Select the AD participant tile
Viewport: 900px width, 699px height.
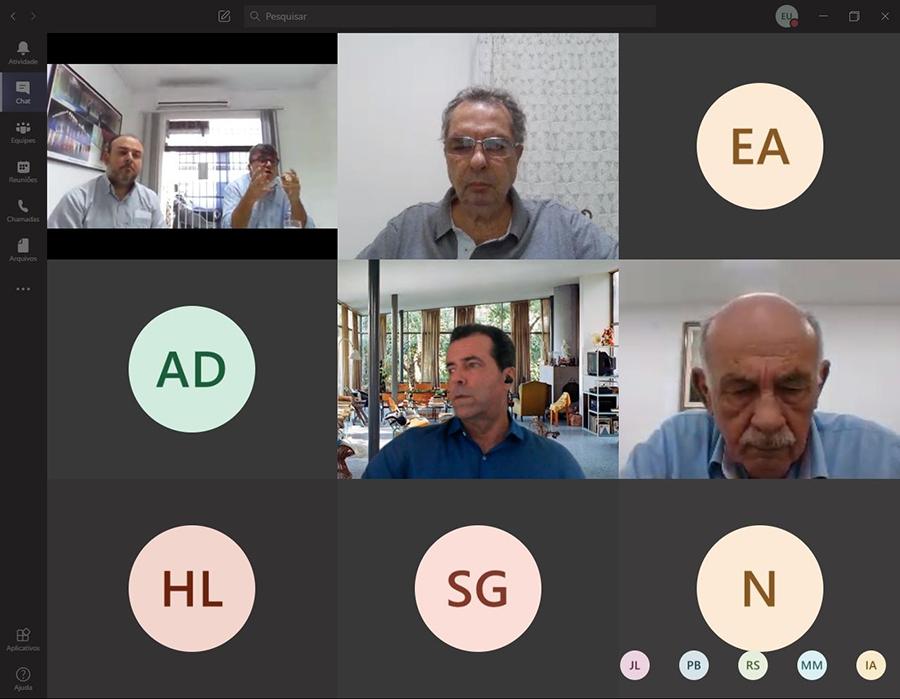[x=192, y=369]
